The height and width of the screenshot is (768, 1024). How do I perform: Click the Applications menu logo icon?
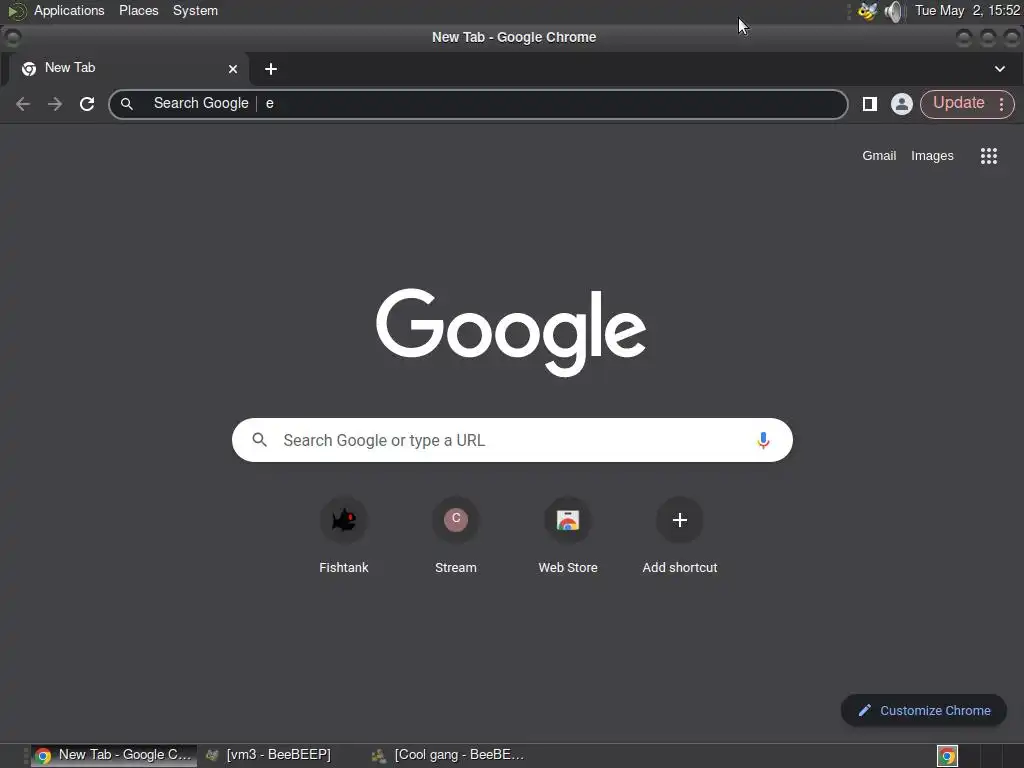pos(17,11)
